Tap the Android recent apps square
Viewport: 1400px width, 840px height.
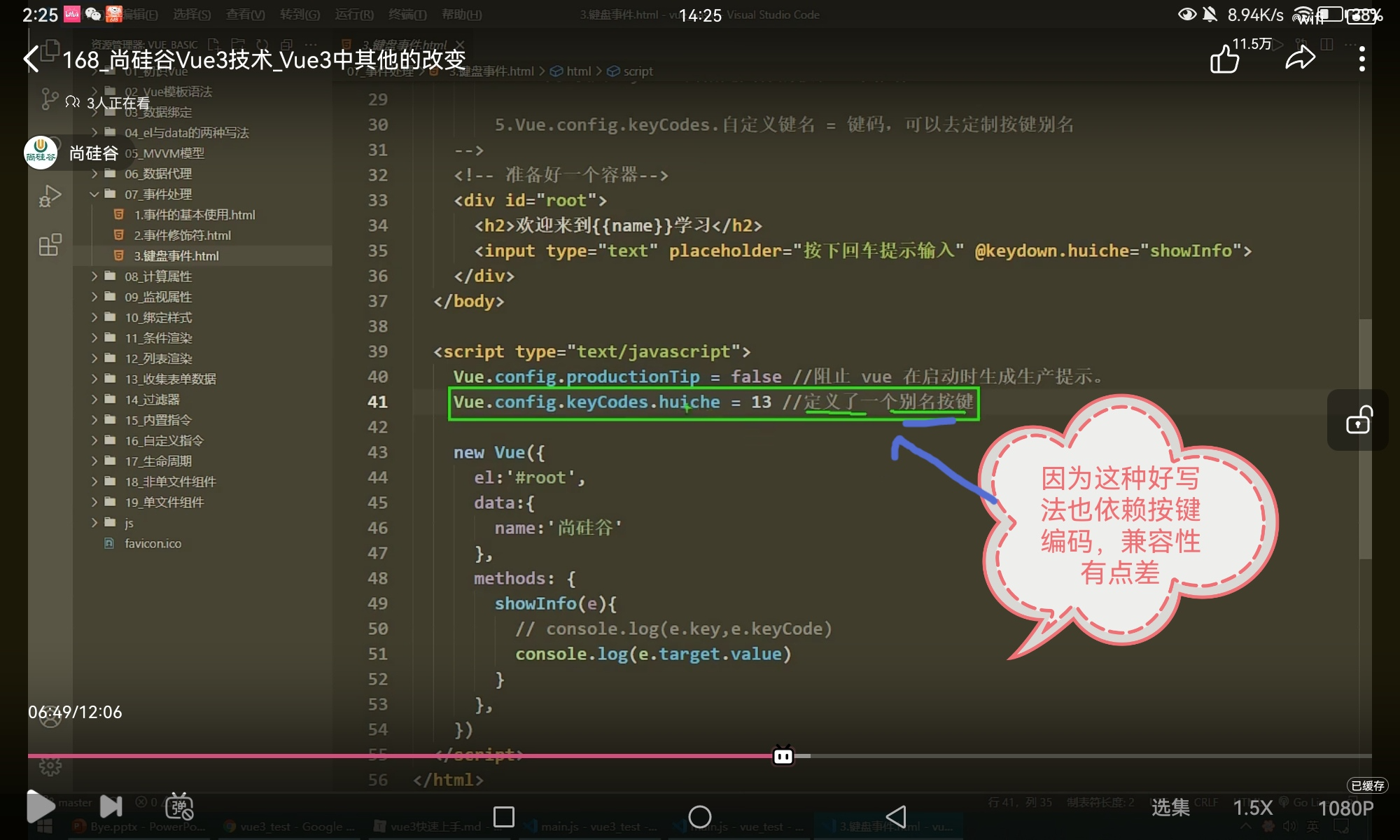click(x=504, y=816)
